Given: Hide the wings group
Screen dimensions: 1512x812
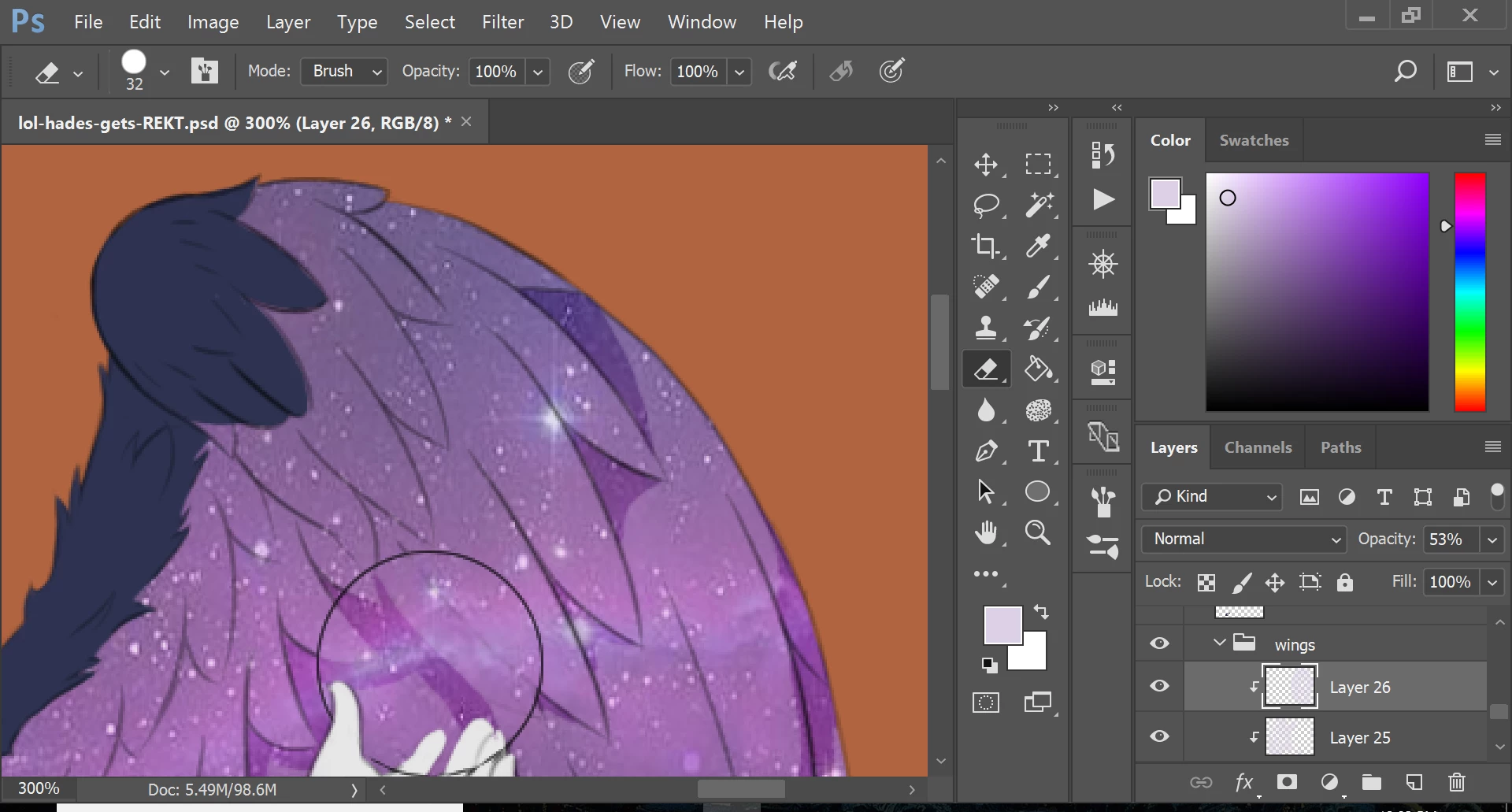Looking at the screenshot, I should pyautogui.click(x=1159, y=643).
